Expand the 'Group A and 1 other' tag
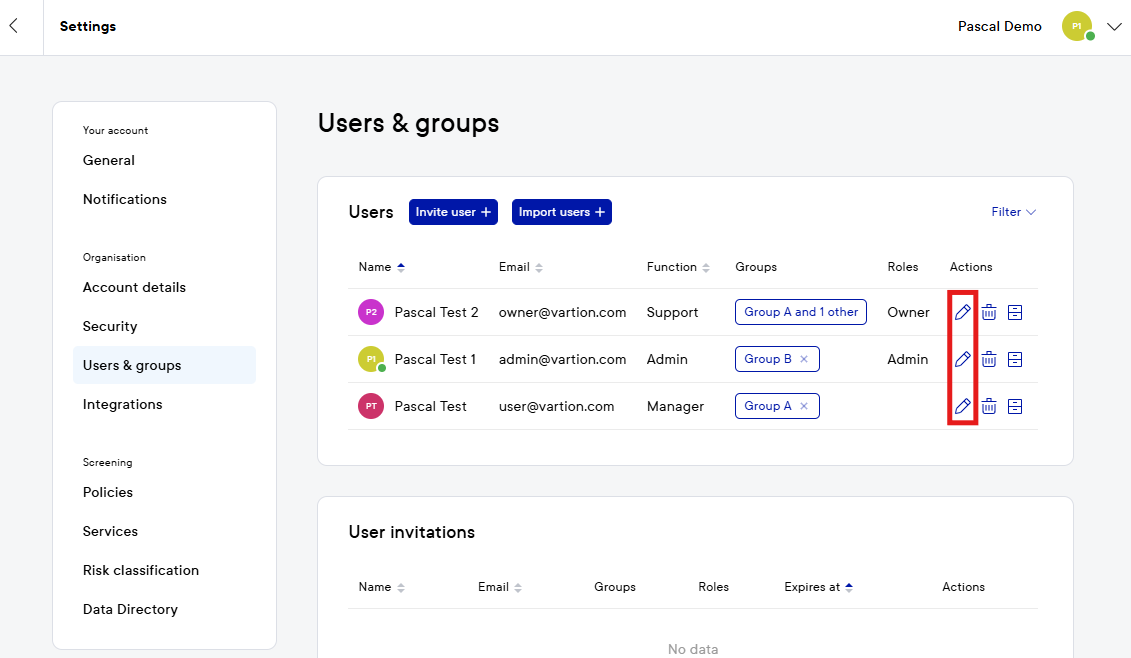The height and width of the screenshot is (658, 1131). [801, 312]
